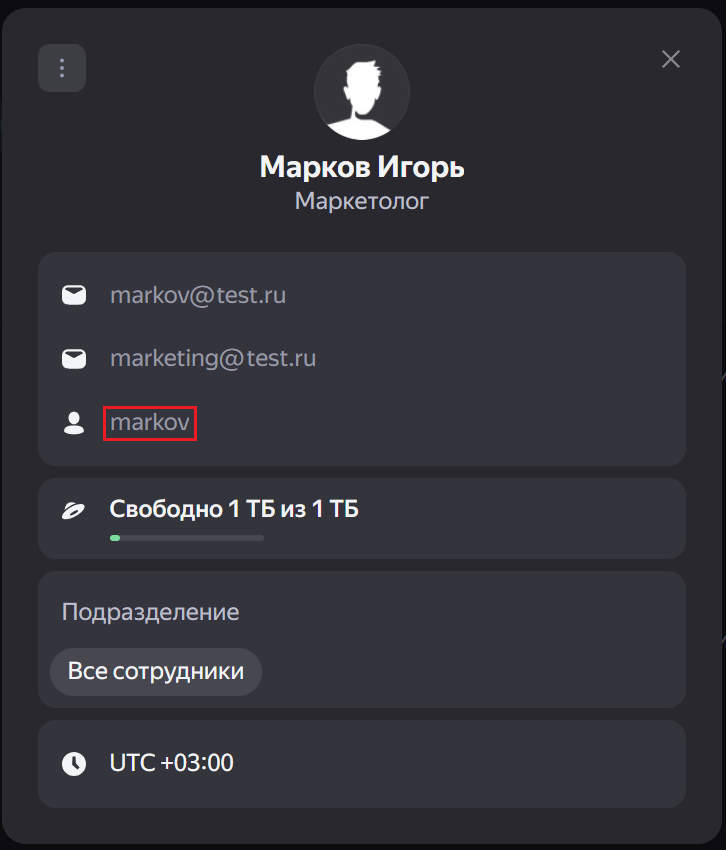Viewport: 726px width, 850px height.
Task: Click the Подразделение section heading
Action: point(150,612)
